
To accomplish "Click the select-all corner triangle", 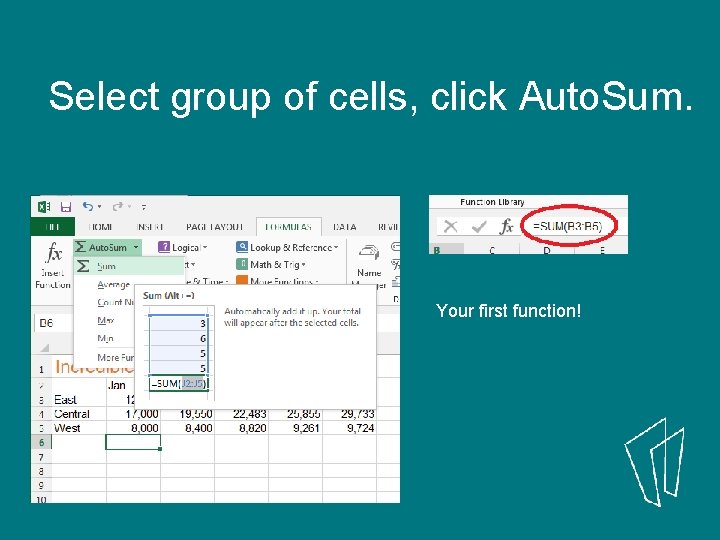I will pos(45,348).
